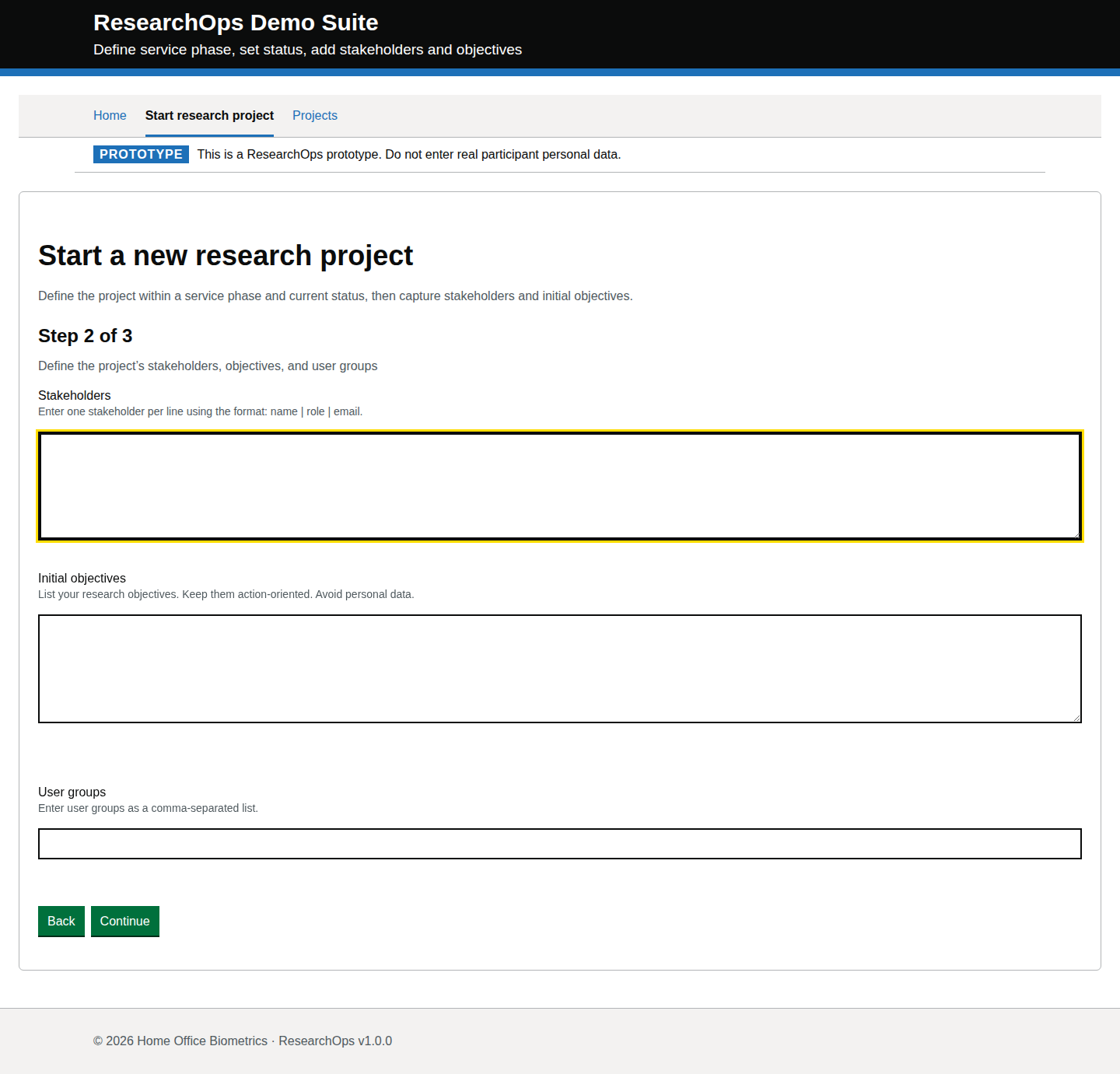Grab the Initial objectives resize handle
This screenshot has height=1074, width=1120.
pyautogui.click(x=1076, y=718)
